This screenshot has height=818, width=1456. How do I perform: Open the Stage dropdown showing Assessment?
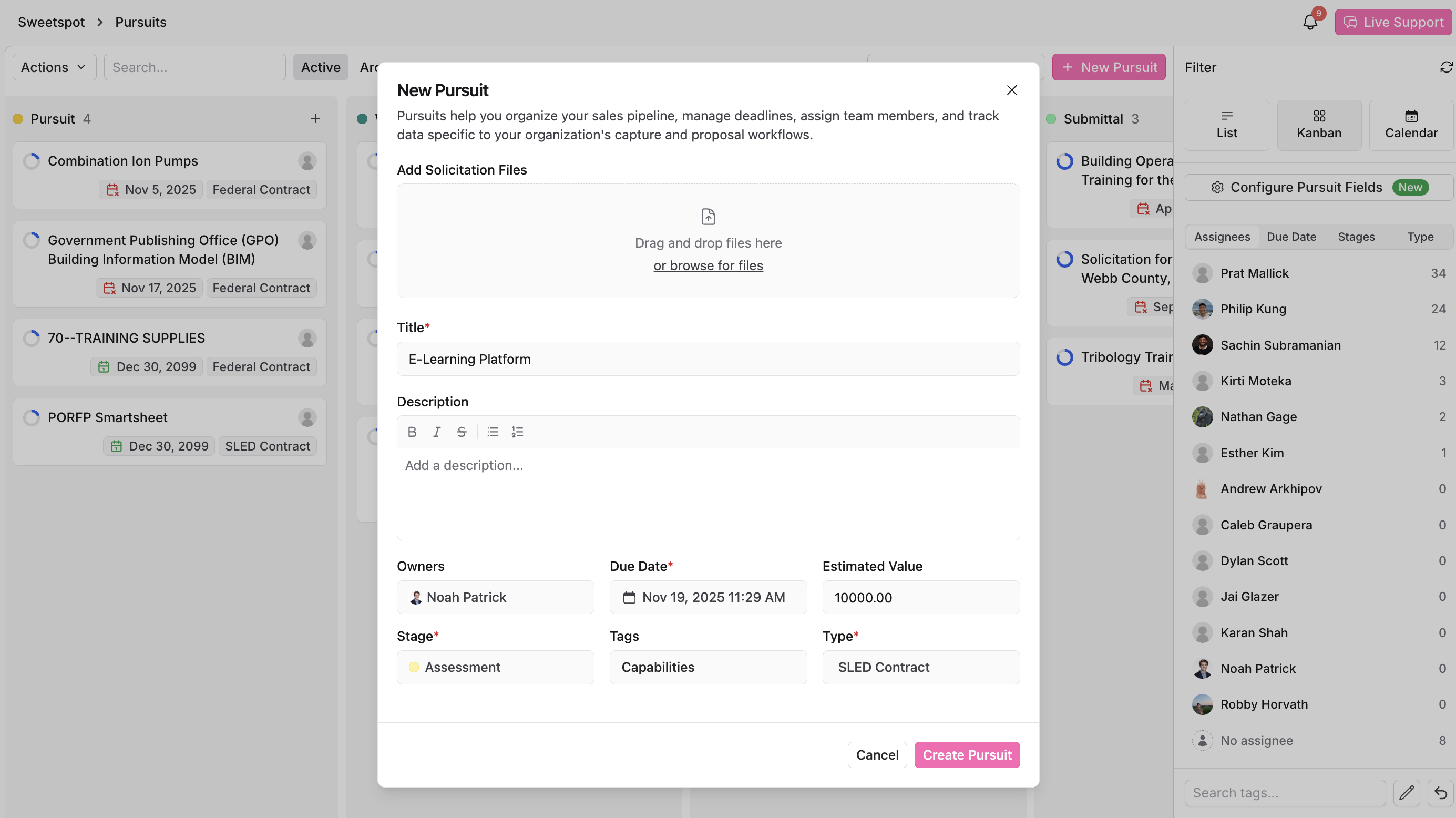point(495,667)
